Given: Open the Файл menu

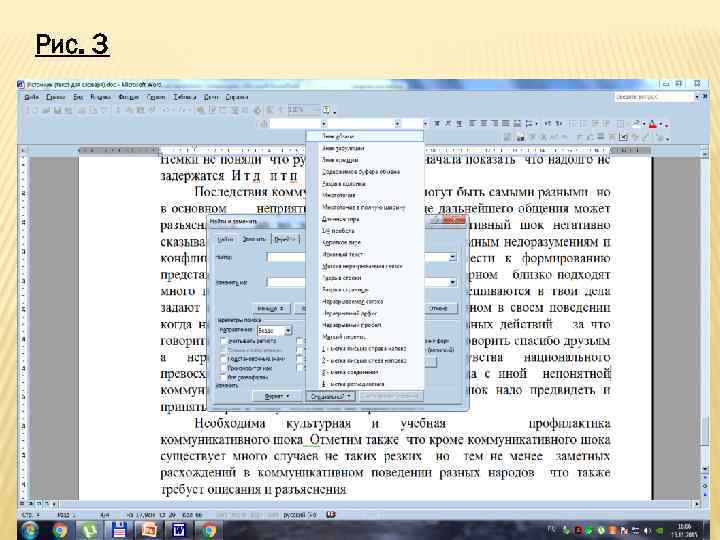Looking at the screenshot, I should pos(32,97).
